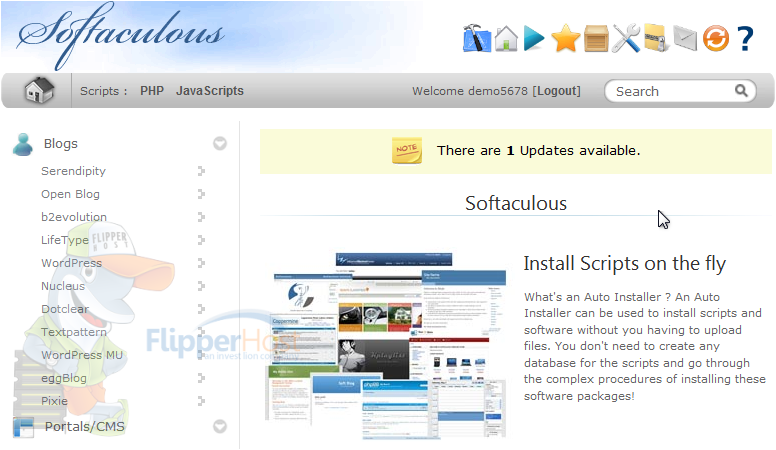Click arrow next to Serendipity
This screenshot has width=776, height=450.
[200, 171]
